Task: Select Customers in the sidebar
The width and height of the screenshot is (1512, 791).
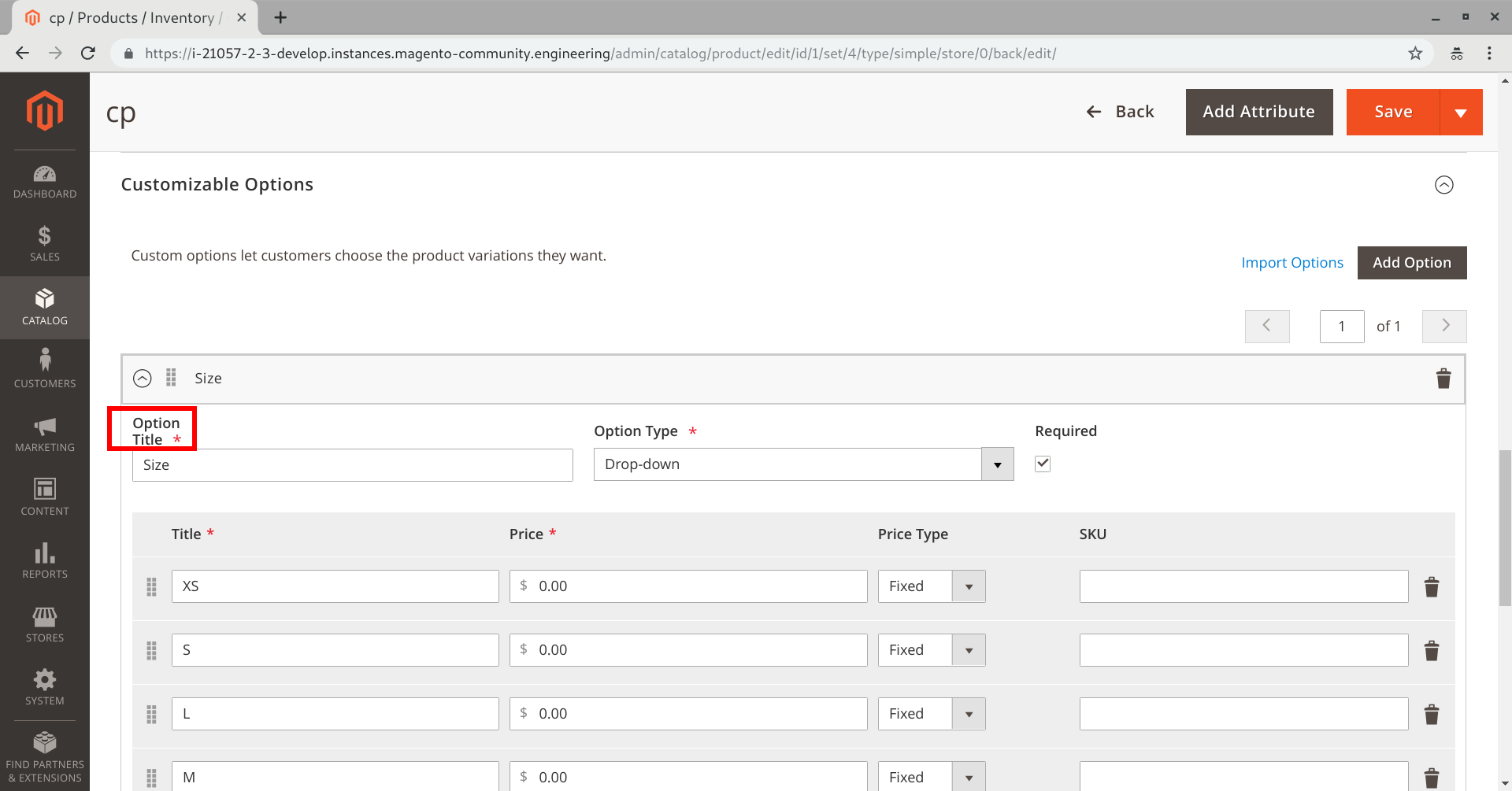Action: tap(45, 370)
